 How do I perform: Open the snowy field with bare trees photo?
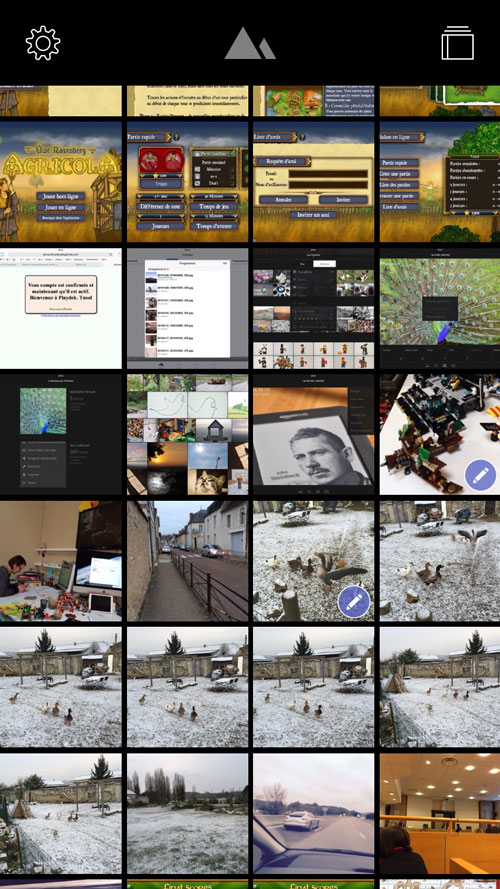[x=187, y=813]
